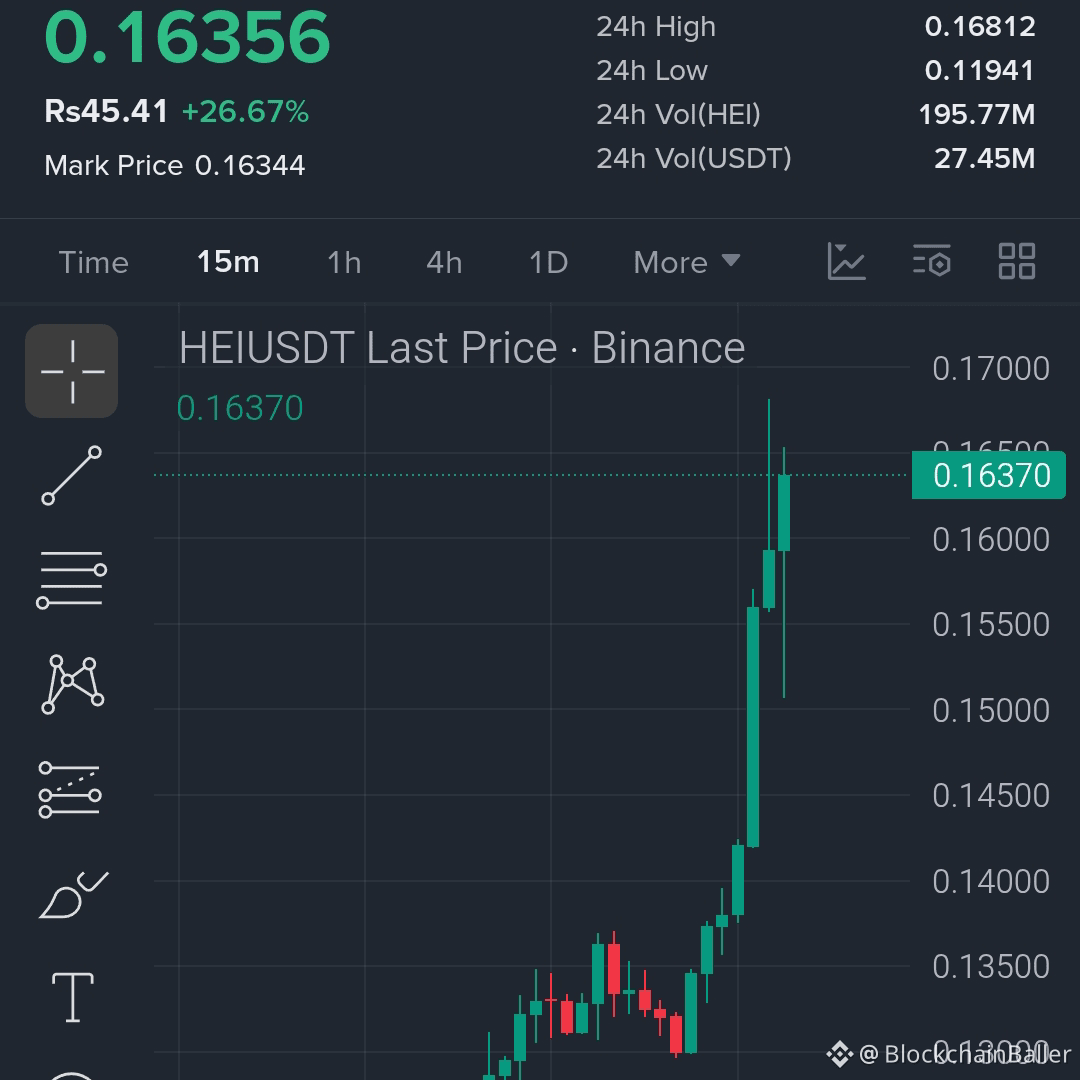Select the 15m interval
The image size is (1080, 1080).
[228, 262]
